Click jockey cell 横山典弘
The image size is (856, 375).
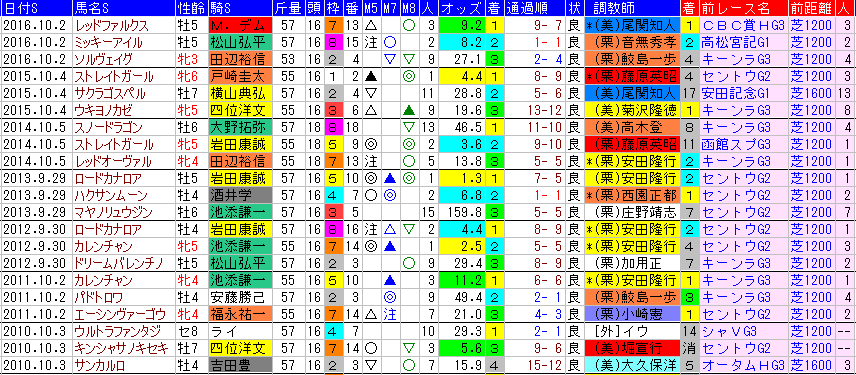240,93
